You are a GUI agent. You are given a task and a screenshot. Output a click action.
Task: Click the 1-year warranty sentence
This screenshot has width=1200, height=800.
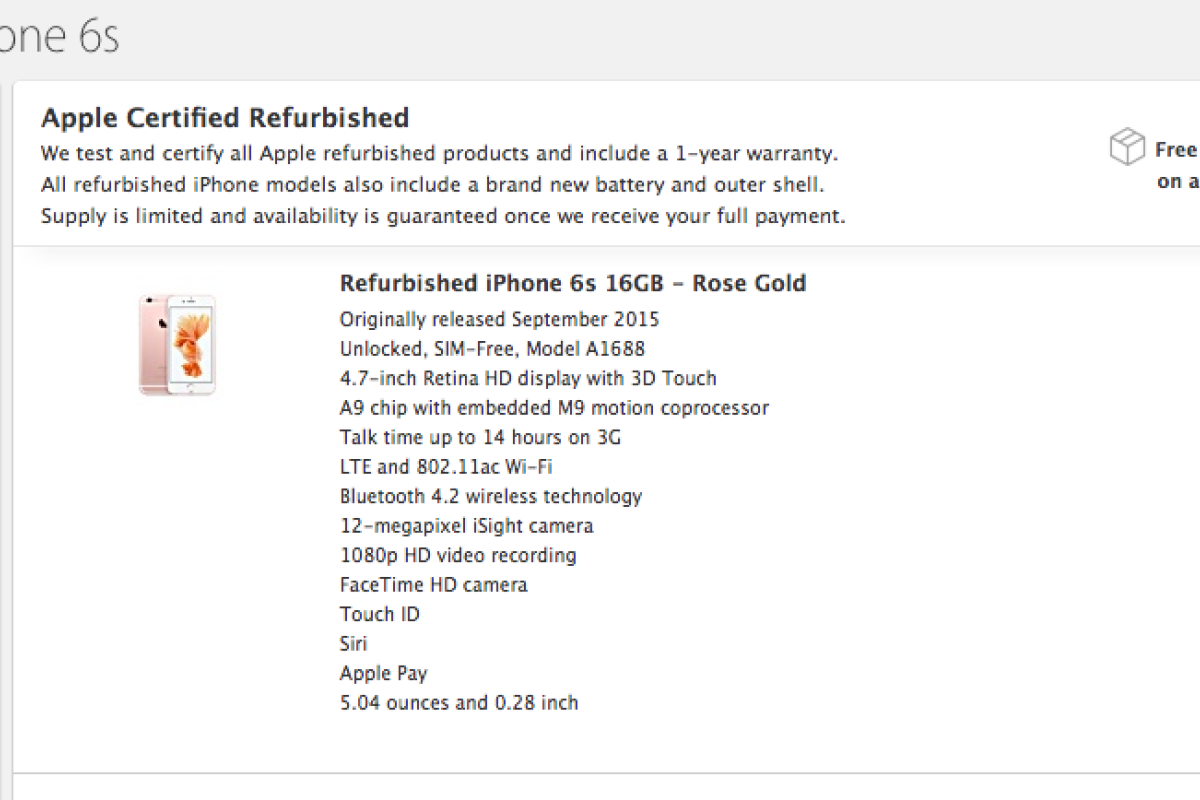pyautogui.click(x=439, y=154)
